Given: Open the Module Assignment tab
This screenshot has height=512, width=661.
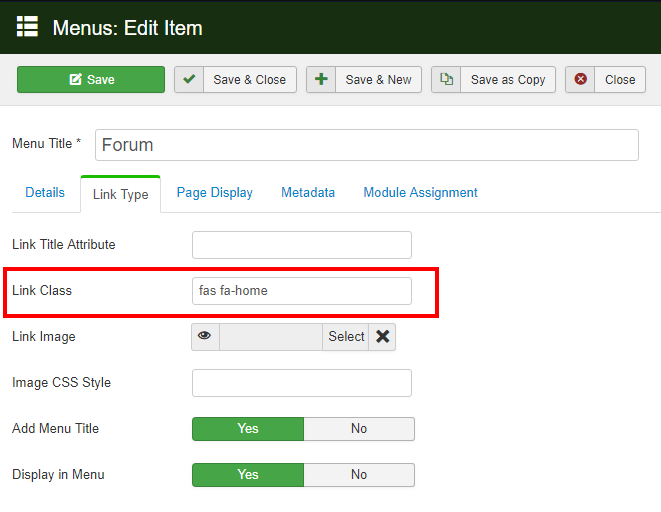Looking at the screenshot, I should tap(420, 193).
